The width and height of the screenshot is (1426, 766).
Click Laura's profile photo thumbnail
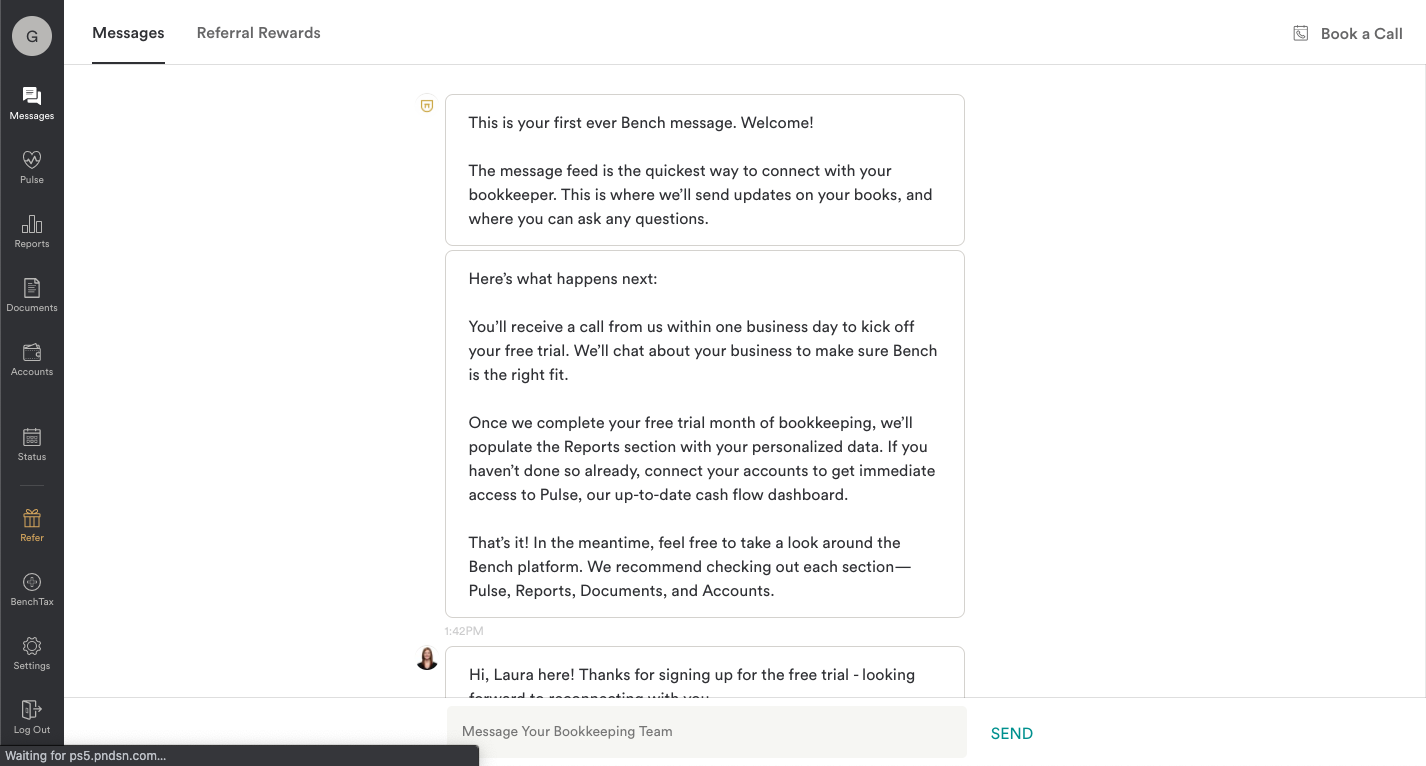click(x=427, y=658)
